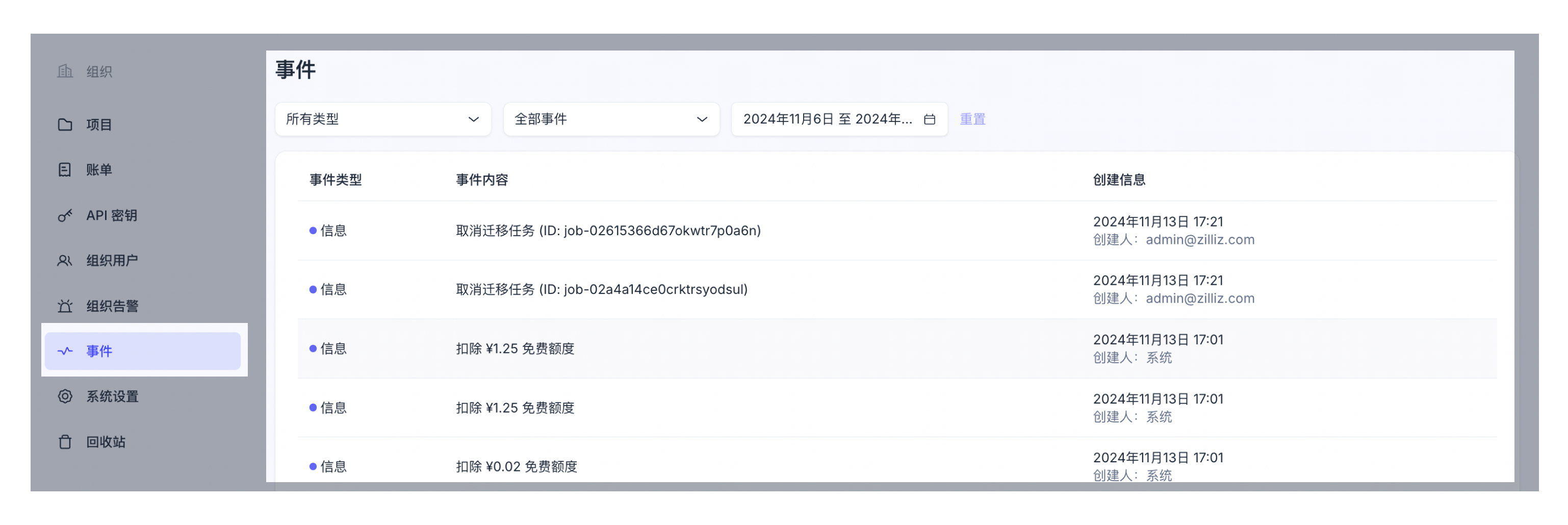Screen dimensions: 1568x525
Task: Open the date range picker field
Action: pos(828,119)
